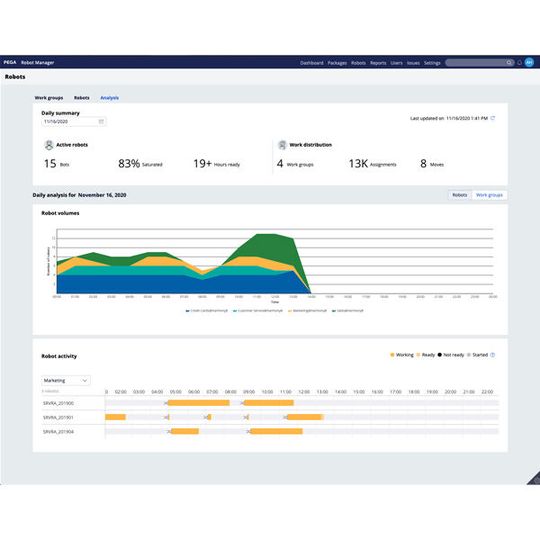Screen dimensions: 540x540
Task: Click the green series legend entry in chart
Action: tap(347, 311)
